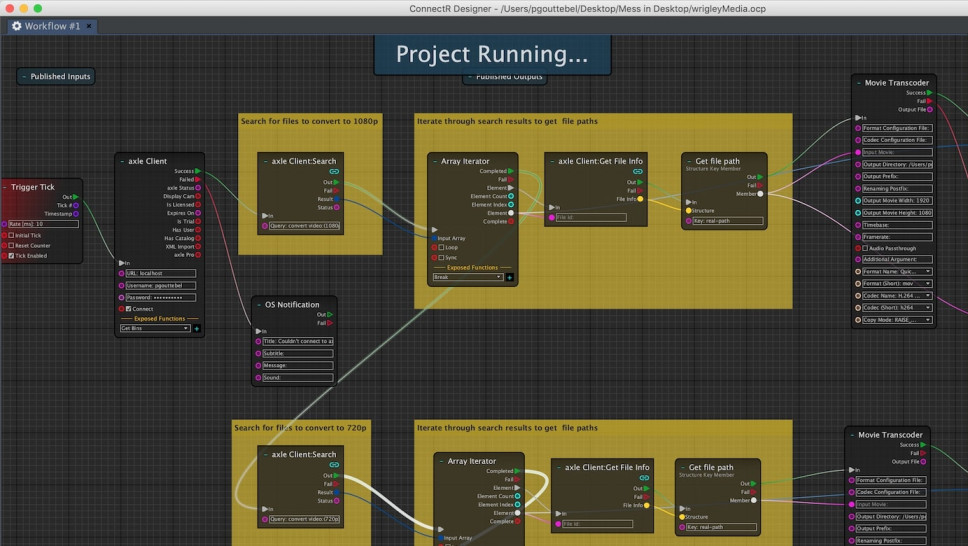Screen dimensions: 968x546
Task: Click the Tick # output port
Action: pyautogui.click(x=76, y=206)
